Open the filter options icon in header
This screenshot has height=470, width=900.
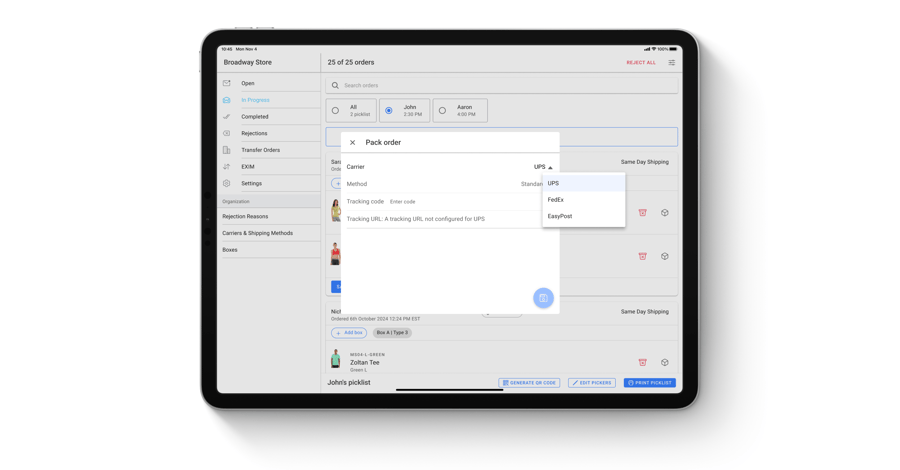[x=672, y=63]
